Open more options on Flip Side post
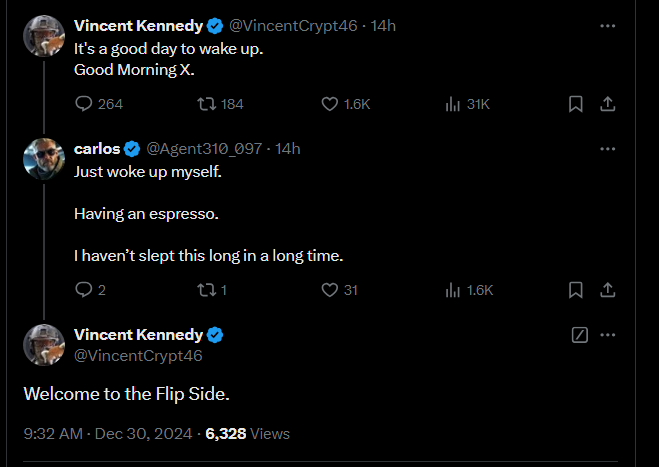The image size is (659, 467). (607, 335)
